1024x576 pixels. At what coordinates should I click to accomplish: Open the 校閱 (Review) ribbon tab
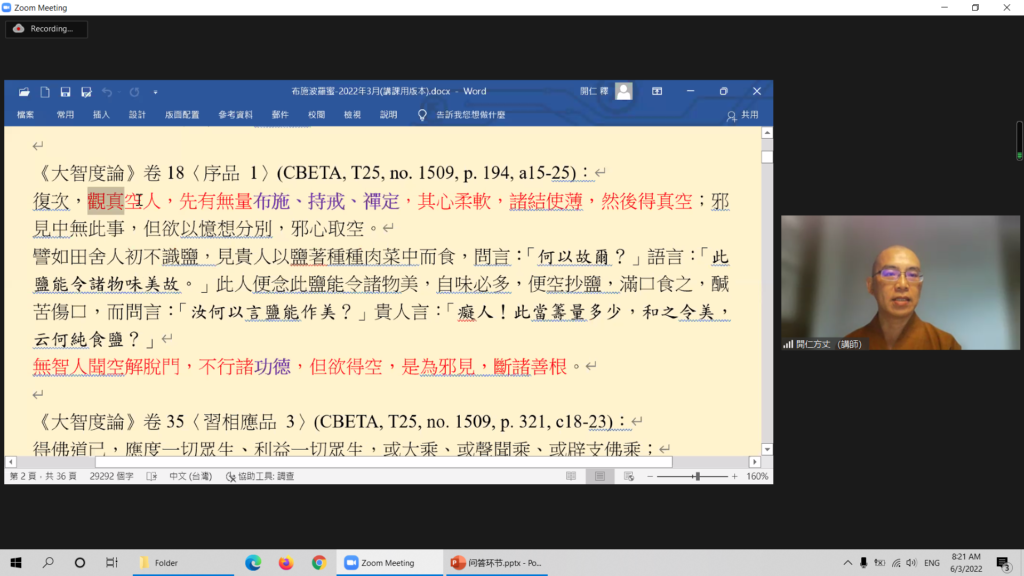click(316, 115)
